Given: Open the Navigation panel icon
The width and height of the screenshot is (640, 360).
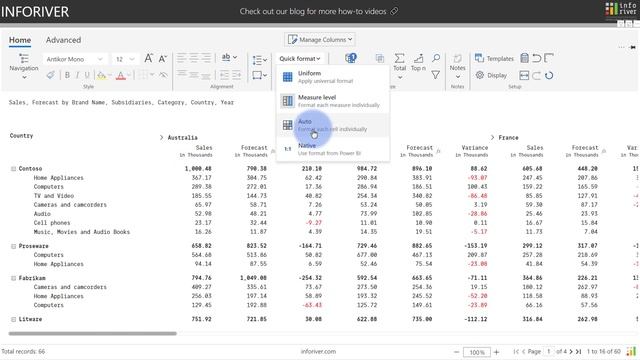Looking at the screenshot, I should pos(24,58).
